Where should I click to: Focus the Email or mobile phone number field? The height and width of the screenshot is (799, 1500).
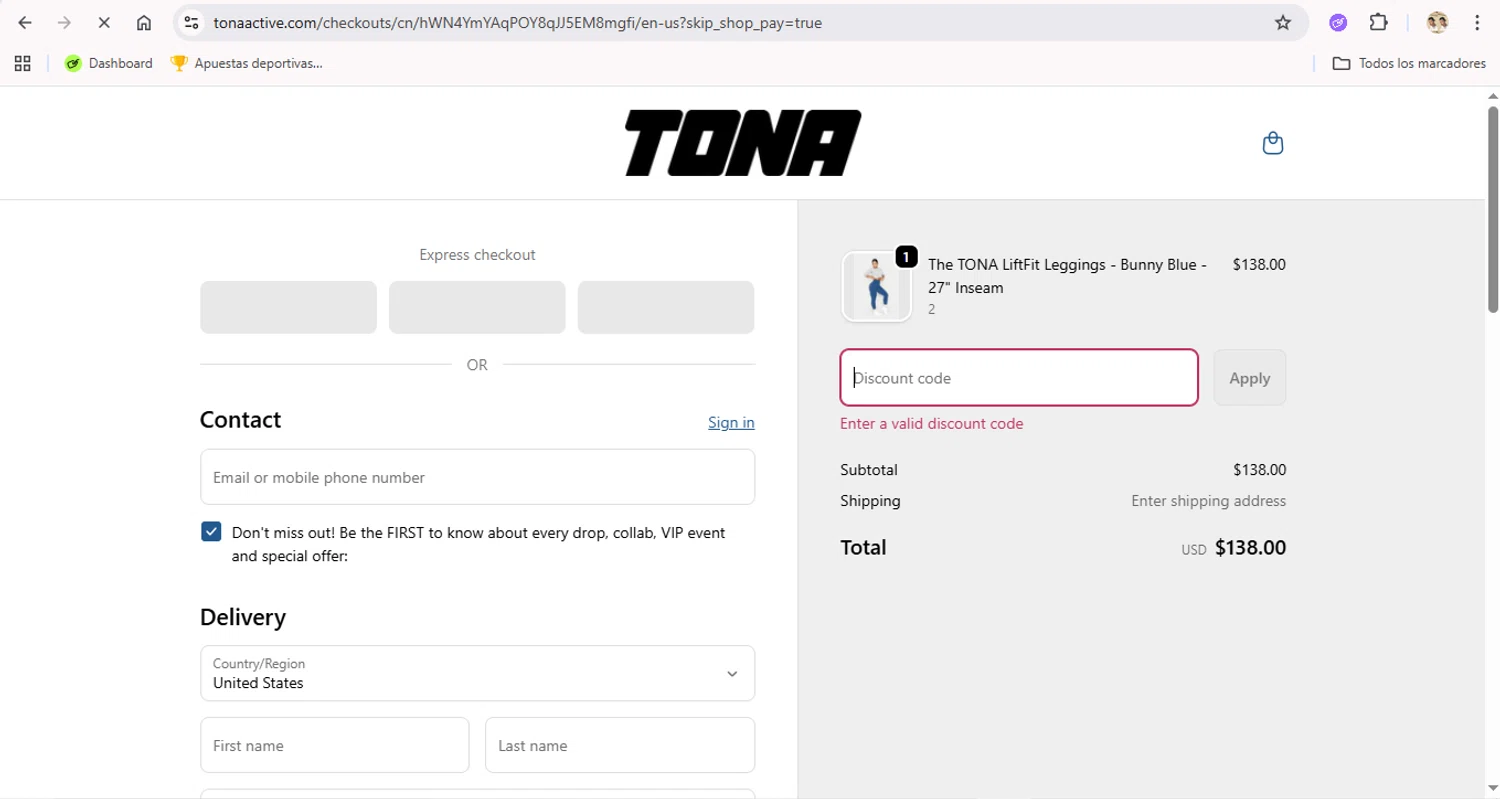(x=477, y=477)
